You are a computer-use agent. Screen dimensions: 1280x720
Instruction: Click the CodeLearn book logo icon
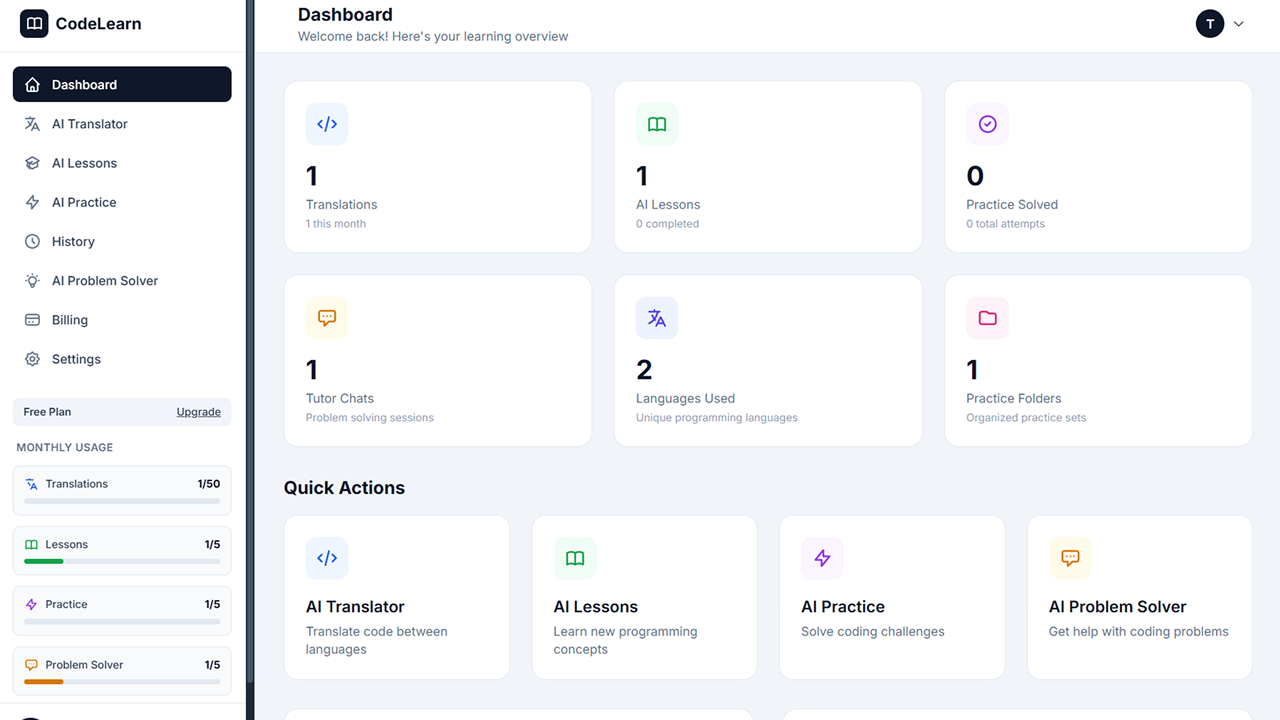pos(34,24)
